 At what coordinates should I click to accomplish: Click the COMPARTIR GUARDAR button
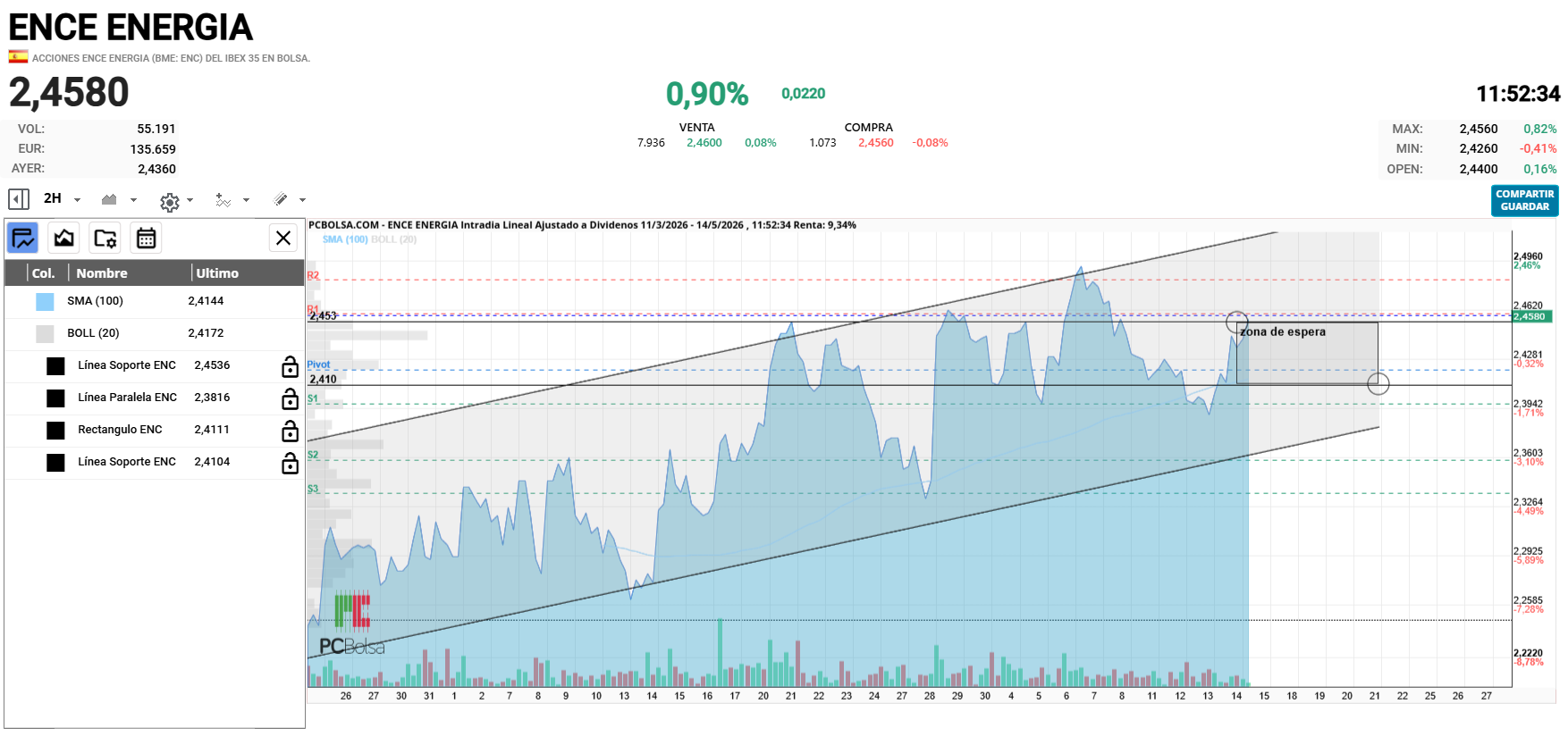[x=1524, y=200]
